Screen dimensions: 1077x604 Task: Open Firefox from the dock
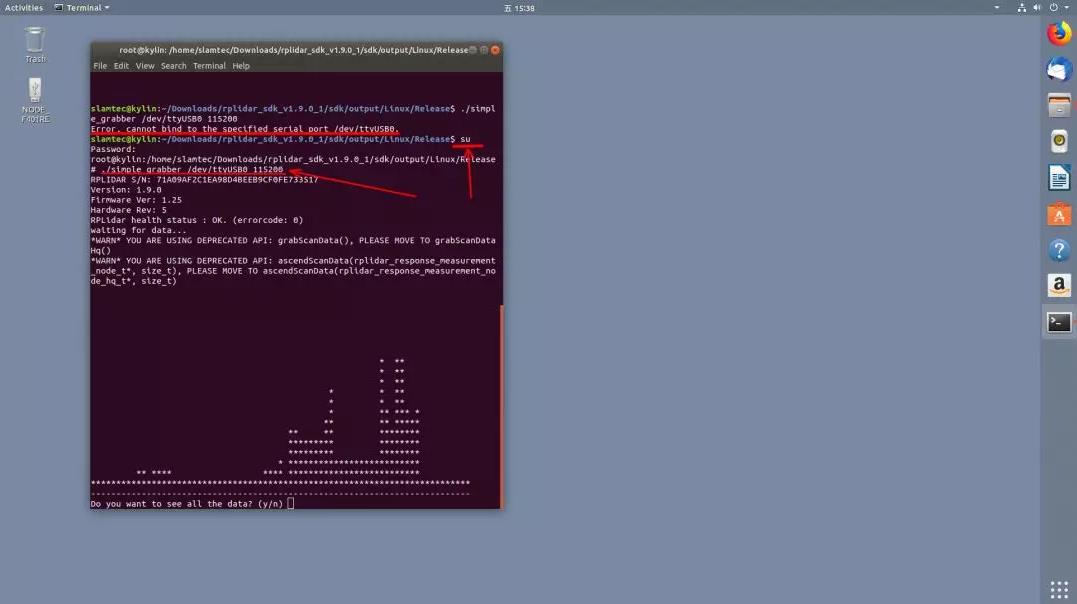tap(1058, 33)
